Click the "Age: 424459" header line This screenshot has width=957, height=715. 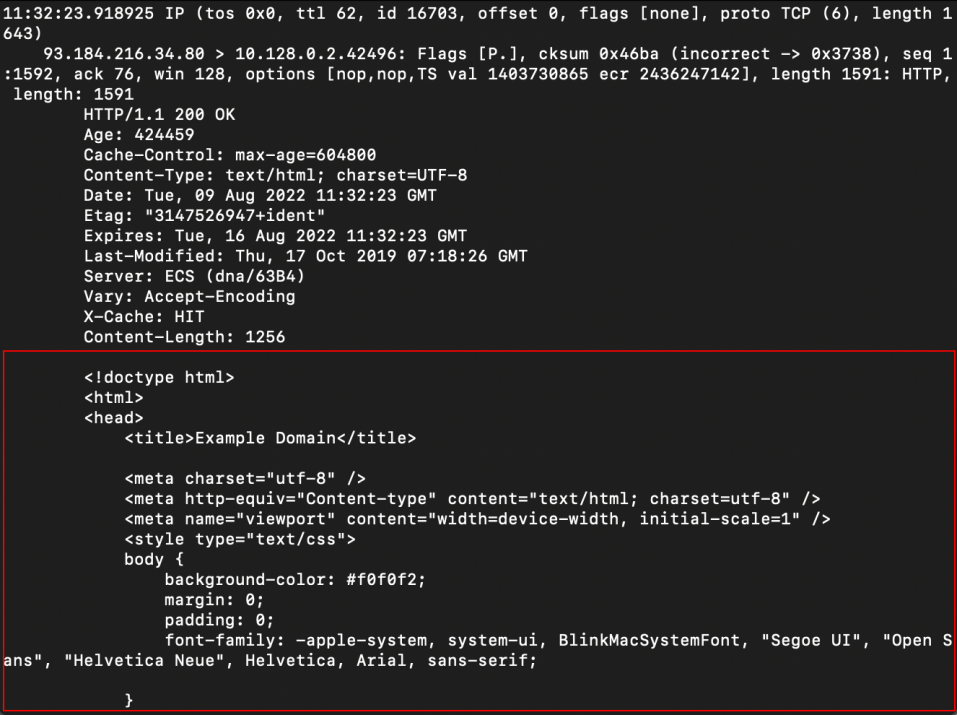point(139,135)
